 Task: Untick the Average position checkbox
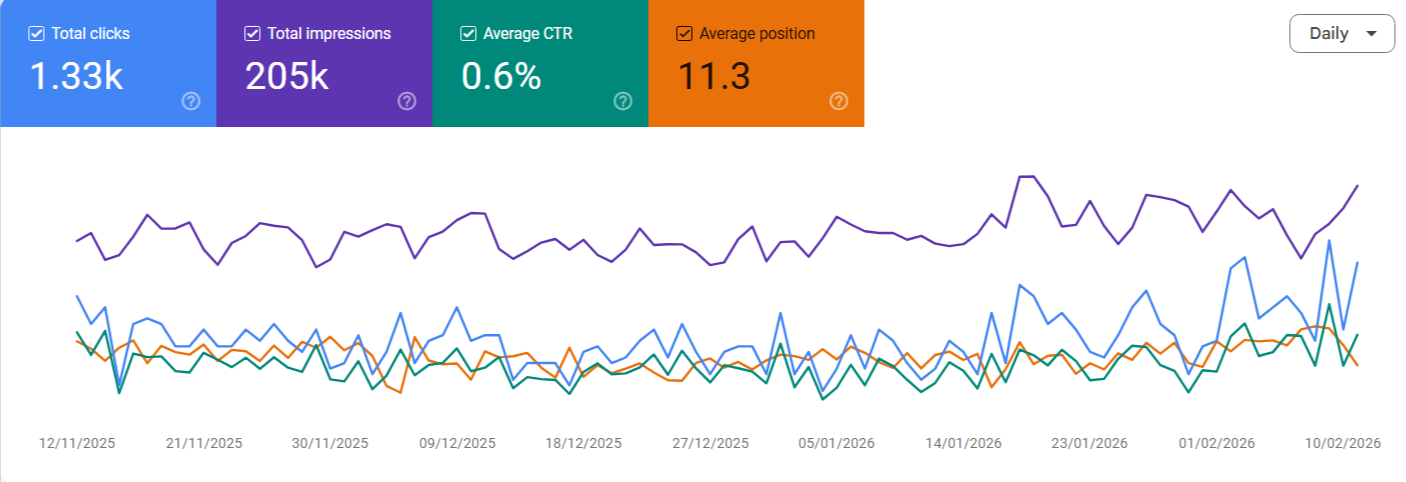click(685, 34)
